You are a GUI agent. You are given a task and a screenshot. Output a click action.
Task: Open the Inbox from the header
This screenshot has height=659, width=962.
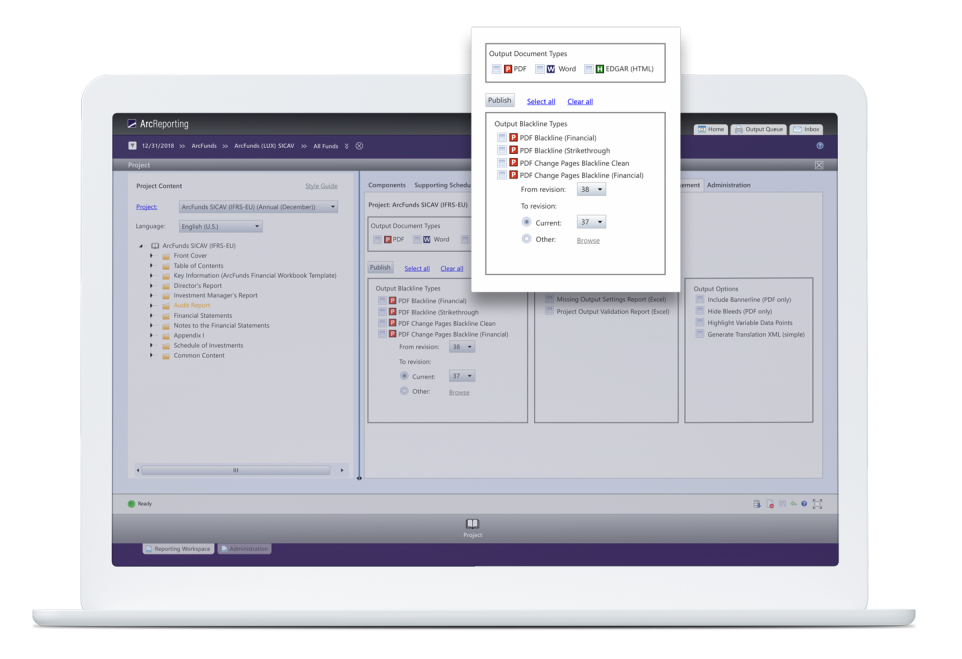click(x=805, y=129)
